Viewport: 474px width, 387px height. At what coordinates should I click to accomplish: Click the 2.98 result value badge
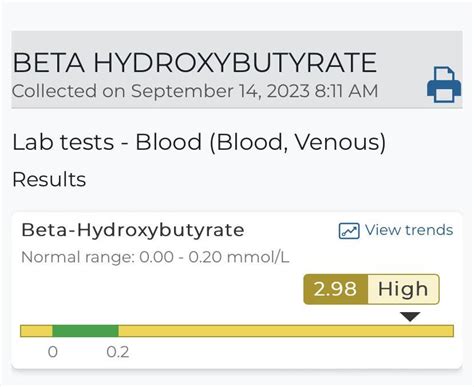336,289
